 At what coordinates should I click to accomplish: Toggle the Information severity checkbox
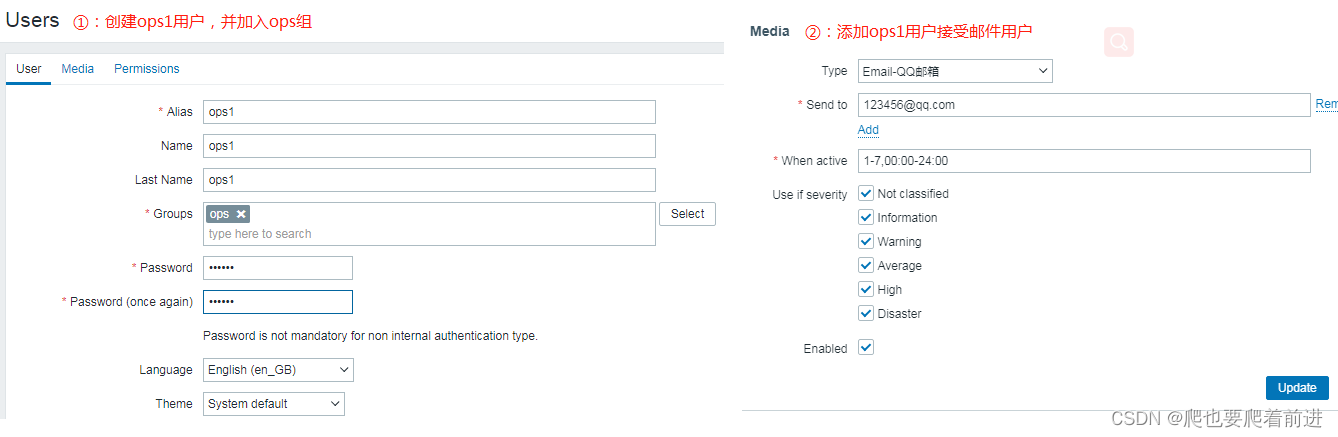pos(866,217)
